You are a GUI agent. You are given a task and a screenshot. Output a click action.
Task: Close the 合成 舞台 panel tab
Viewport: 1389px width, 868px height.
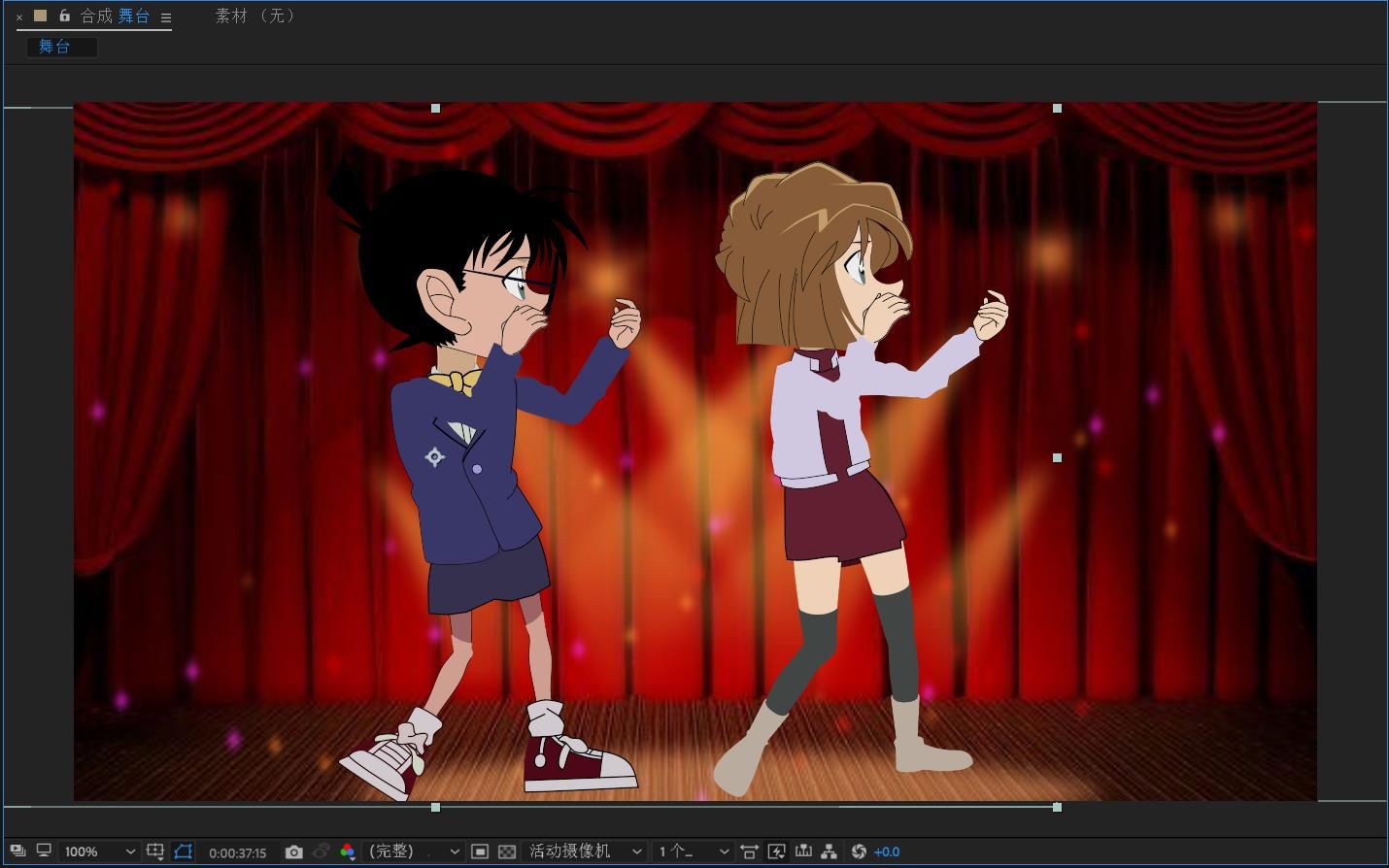19,17
